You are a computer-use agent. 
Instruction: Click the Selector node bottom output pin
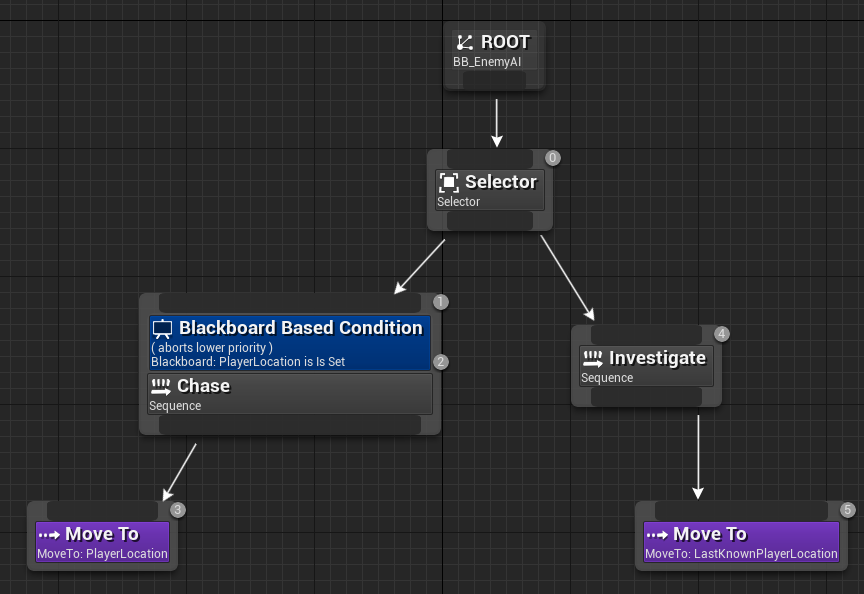[x=490, y=221]
